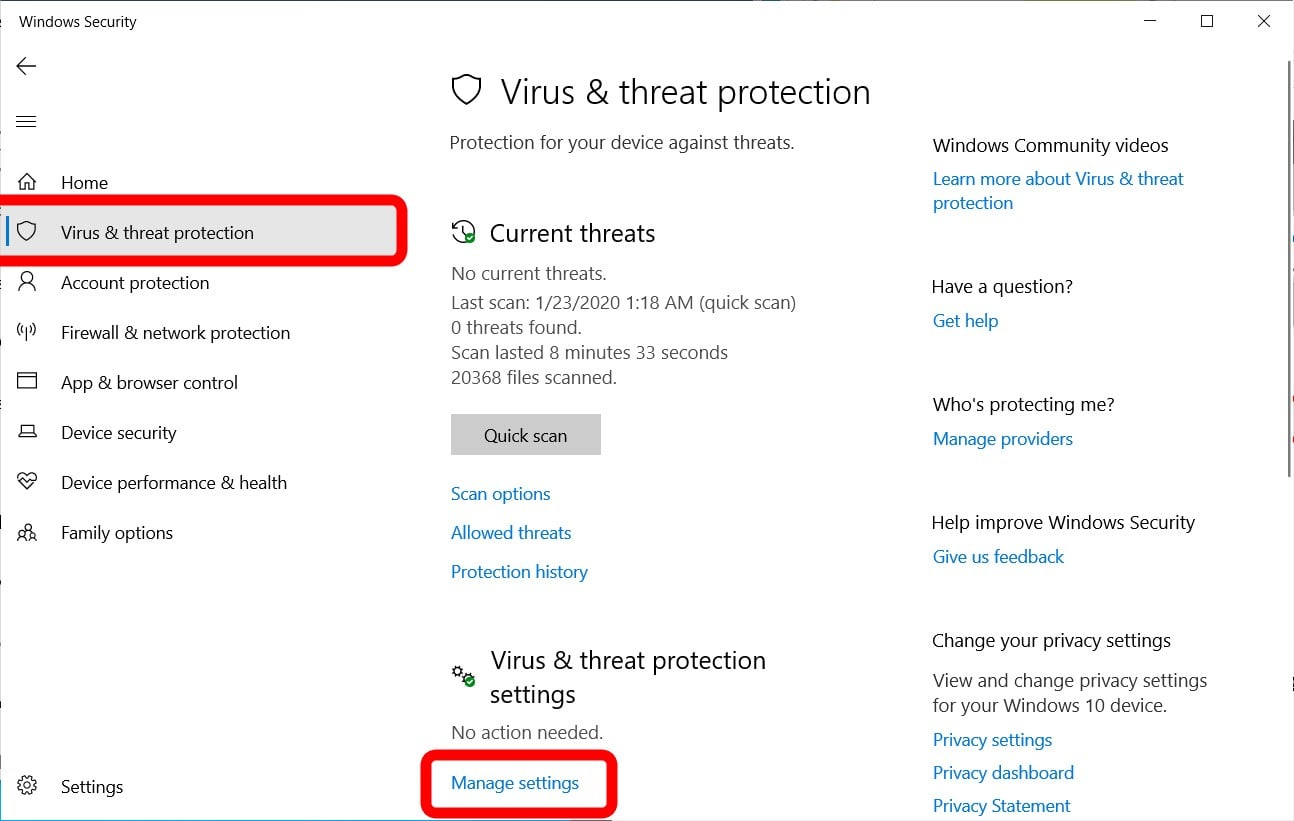1294x821 pixels.
Task: Select the Family options icon
Action: 28,532
